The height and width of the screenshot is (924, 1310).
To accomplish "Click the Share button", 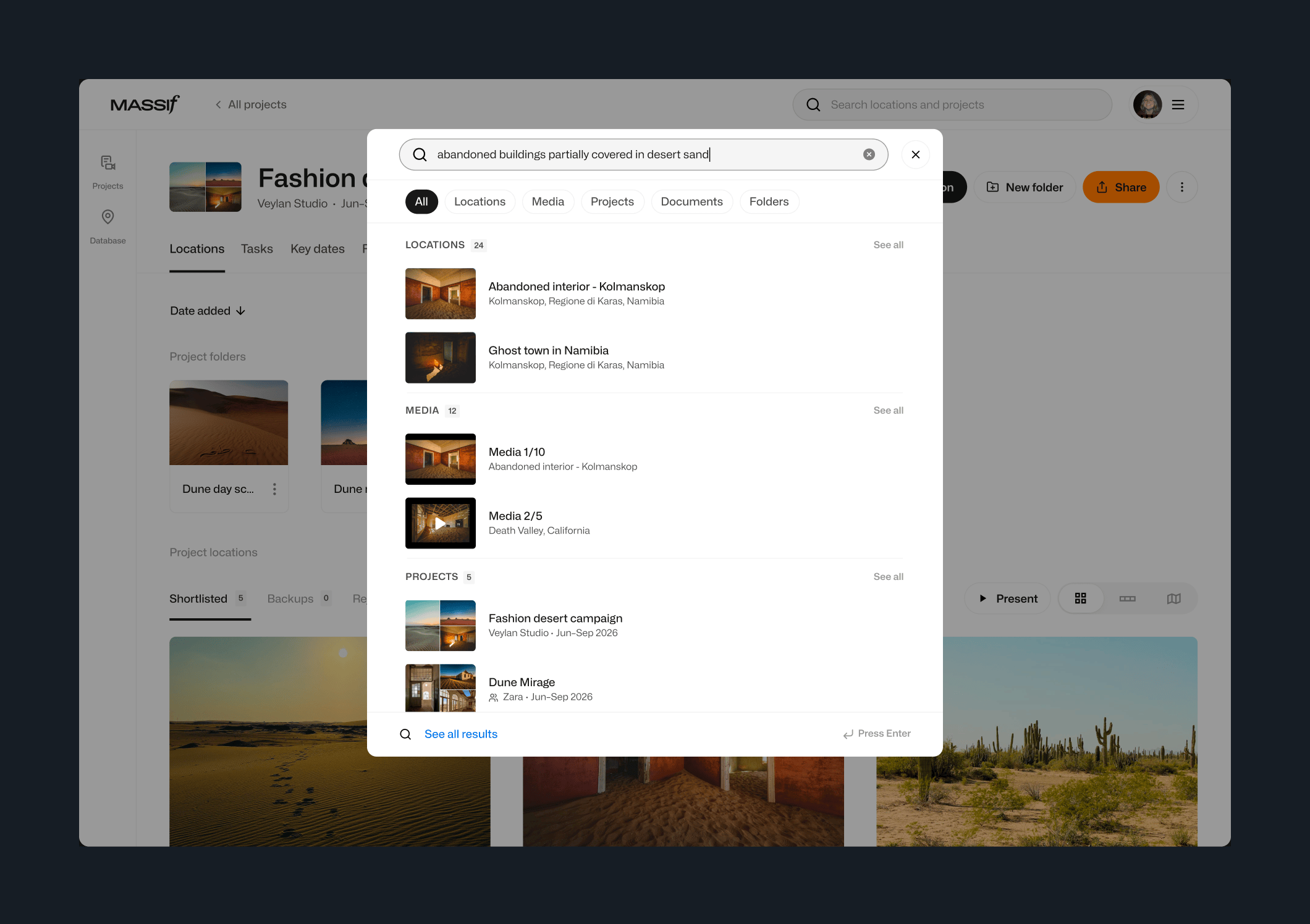I will 1121,187.
